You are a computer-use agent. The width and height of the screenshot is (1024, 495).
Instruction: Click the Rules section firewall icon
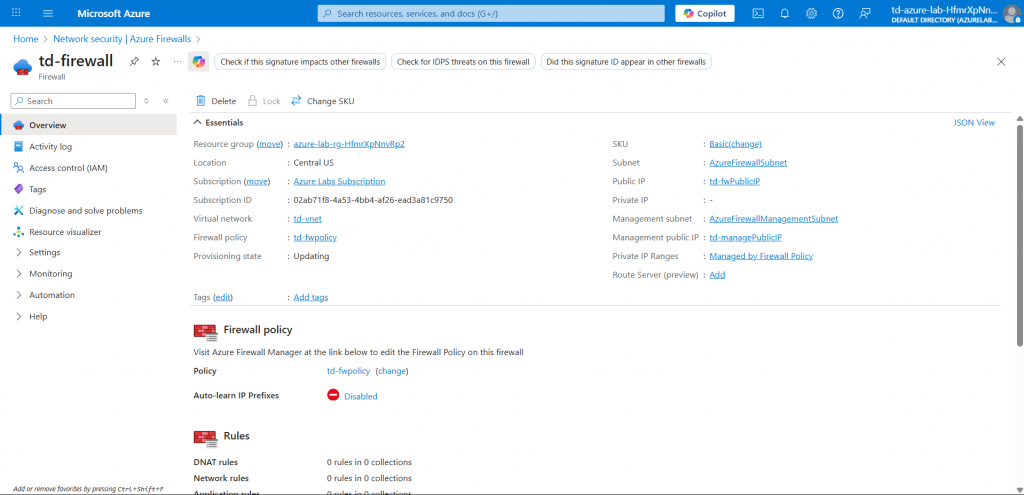click(206, 438)
